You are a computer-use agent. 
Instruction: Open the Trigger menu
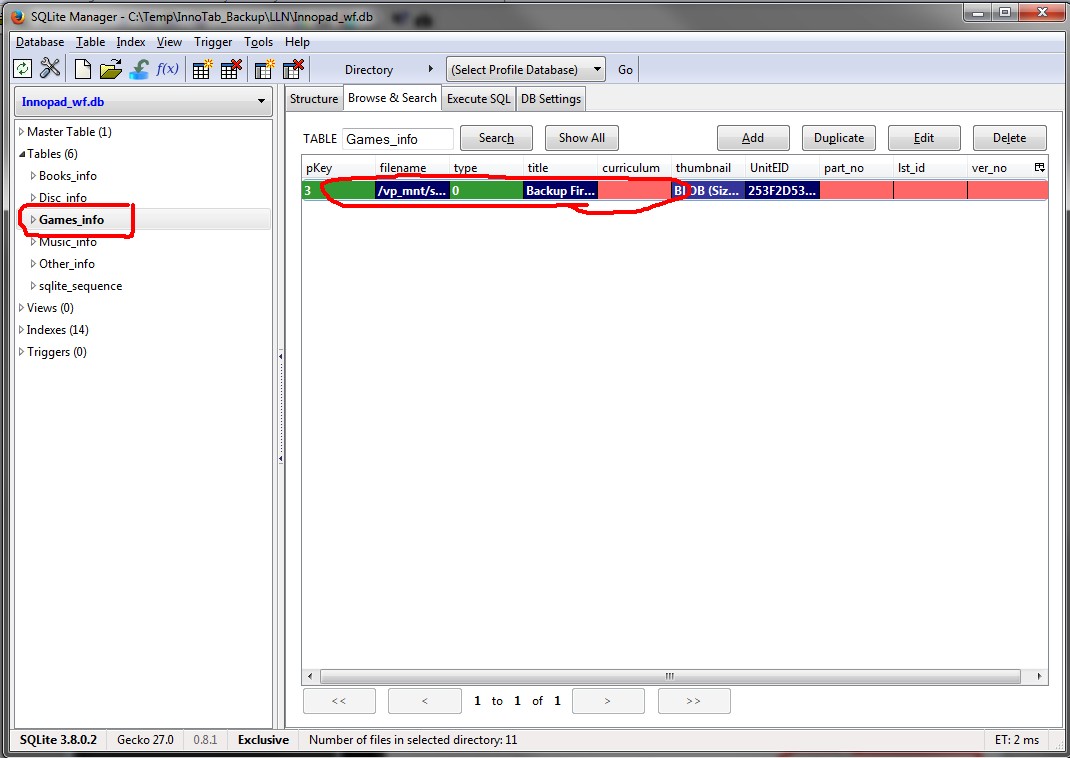click(213, 42)
